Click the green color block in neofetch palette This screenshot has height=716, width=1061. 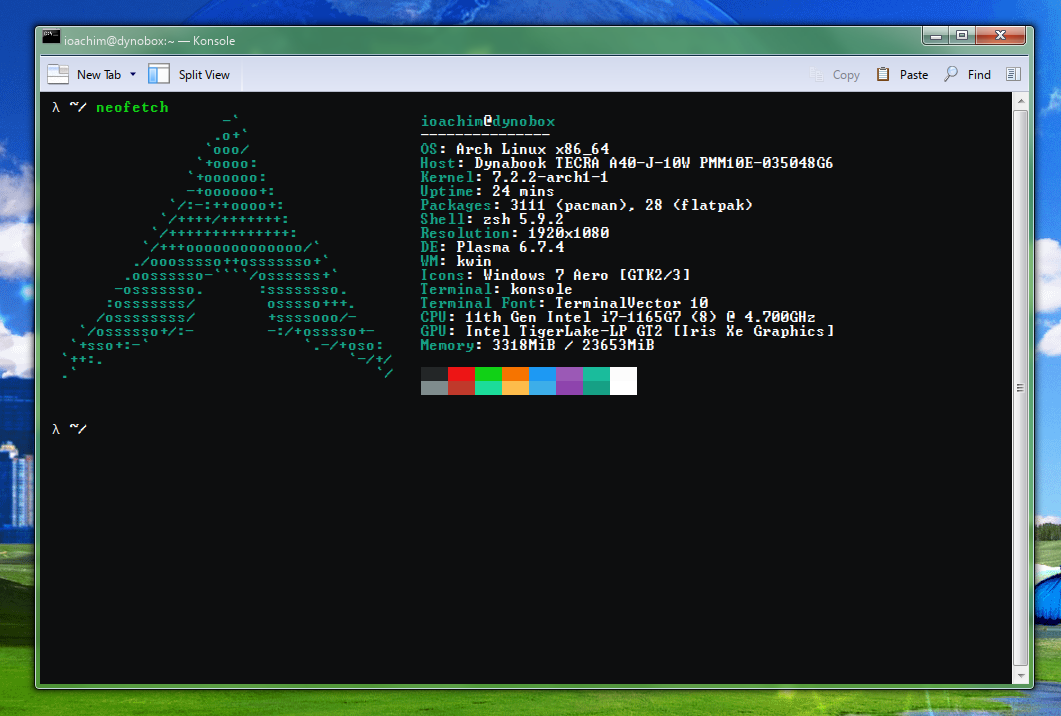[488, 374]
